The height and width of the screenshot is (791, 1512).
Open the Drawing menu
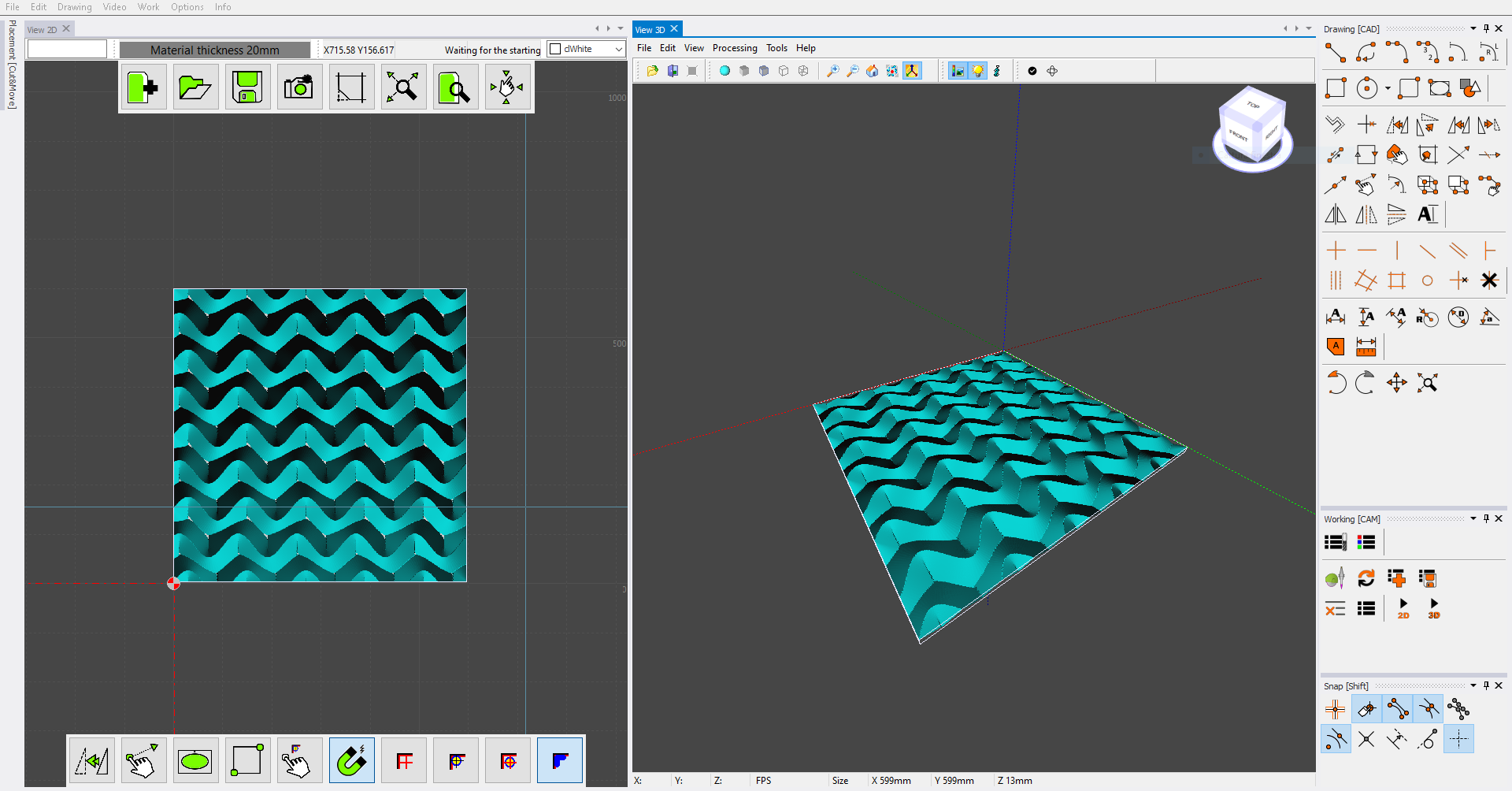(75, 7)
